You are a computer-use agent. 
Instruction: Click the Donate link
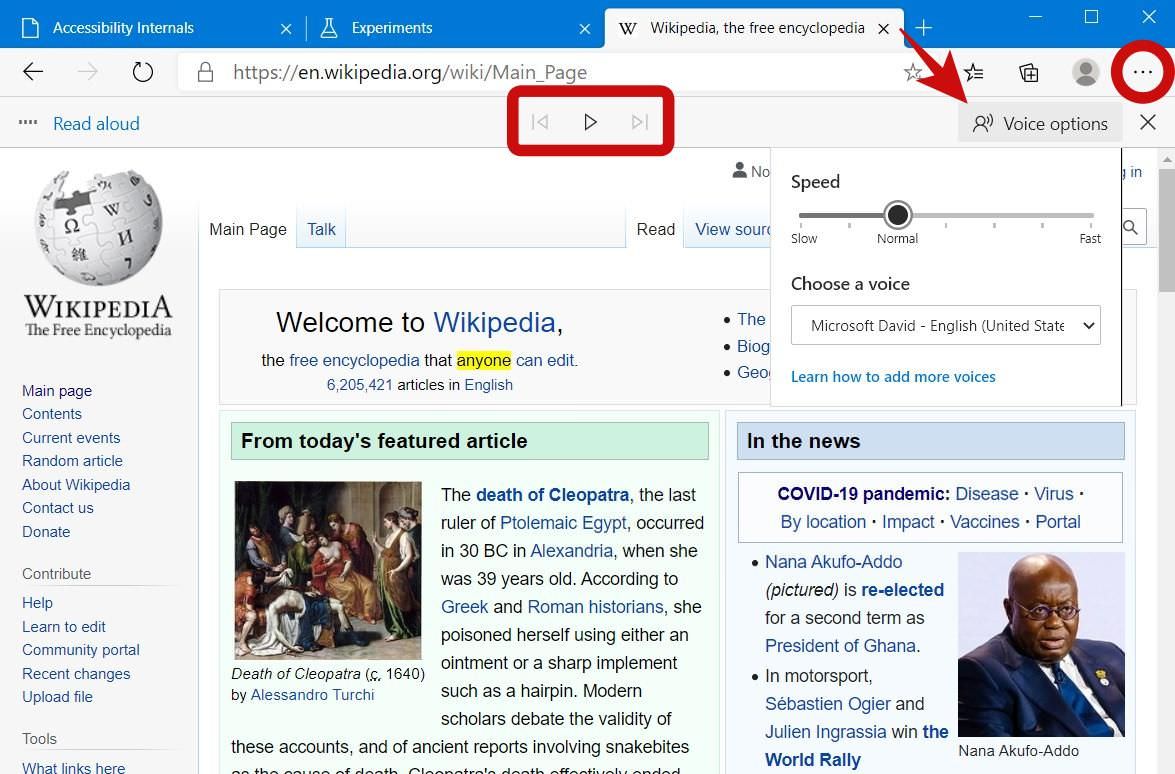click(x=46, y=532)
